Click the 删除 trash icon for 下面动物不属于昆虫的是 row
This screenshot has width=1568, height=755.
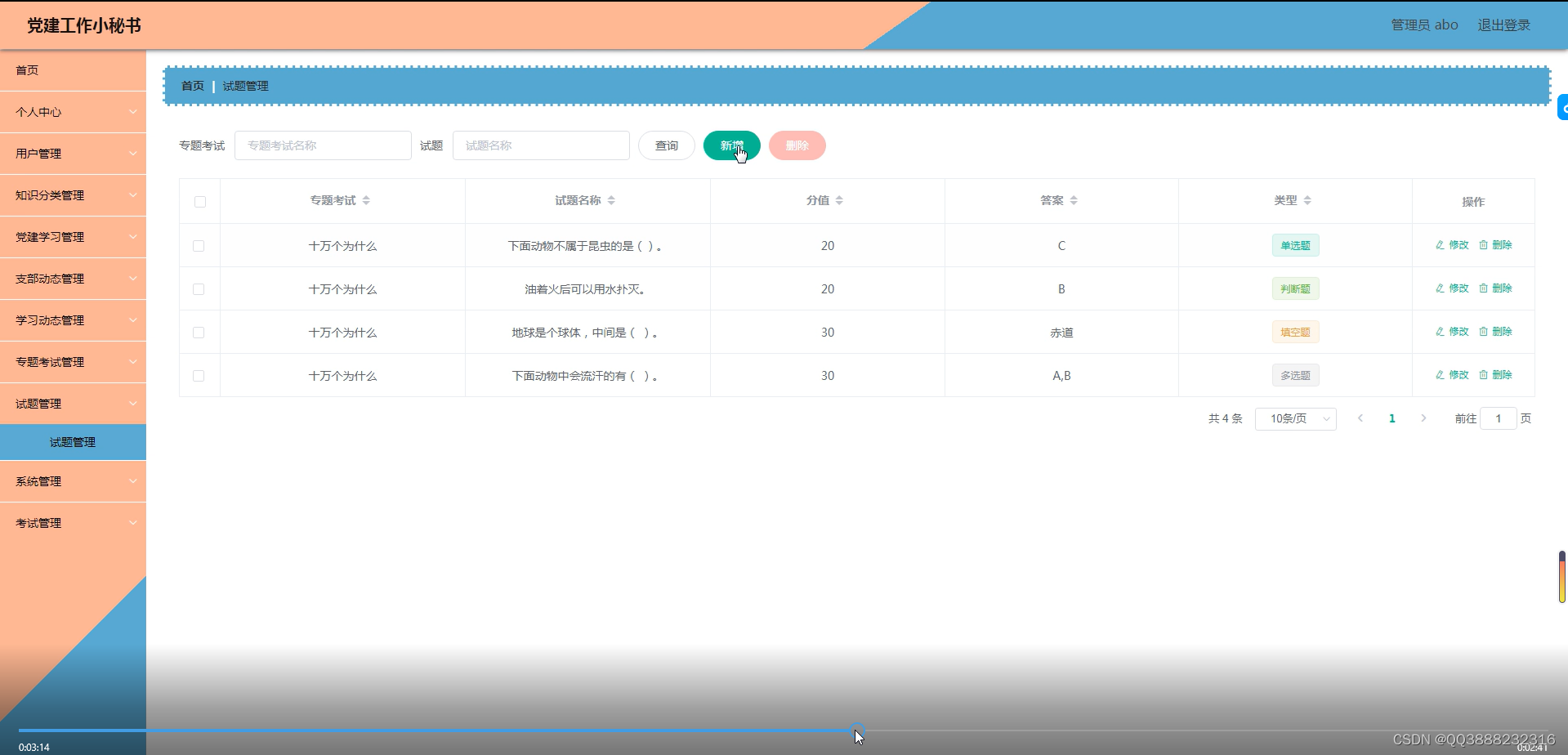coord(1495,245)
